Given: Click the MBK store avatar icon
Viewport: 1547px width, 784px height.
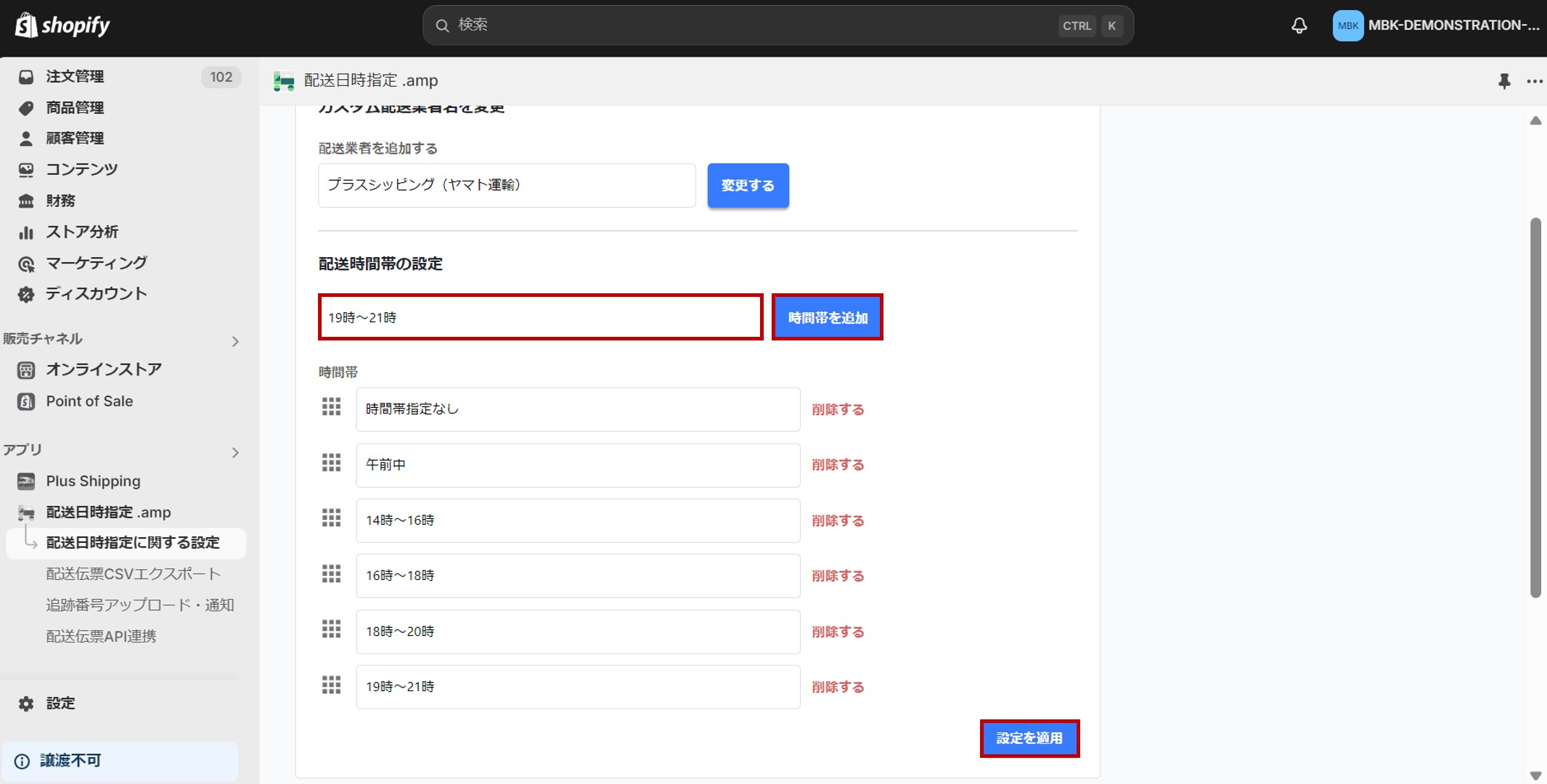Looking at the screenshot, I should (1347, 26).
